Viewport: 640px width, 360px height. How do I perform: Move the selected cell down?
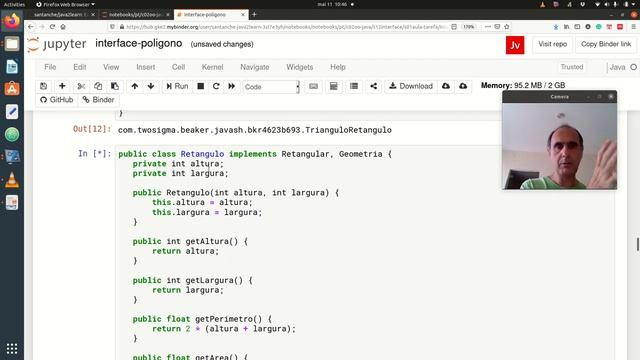(151, 86)
